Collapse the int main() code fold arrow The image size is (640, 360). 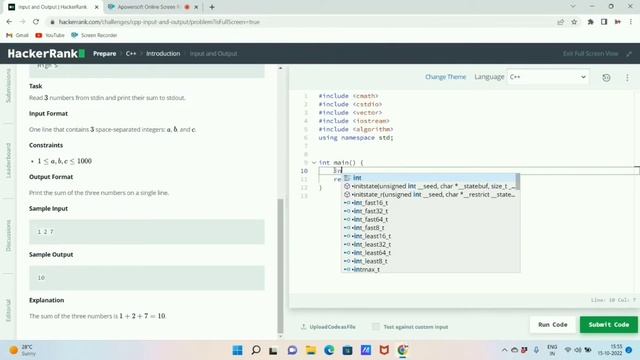pos(313,162)
